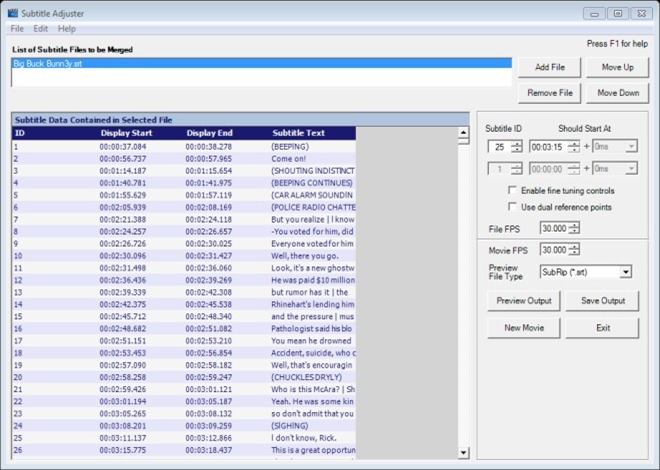Select subtitle row 2 'Come on!'

[184, 159]
